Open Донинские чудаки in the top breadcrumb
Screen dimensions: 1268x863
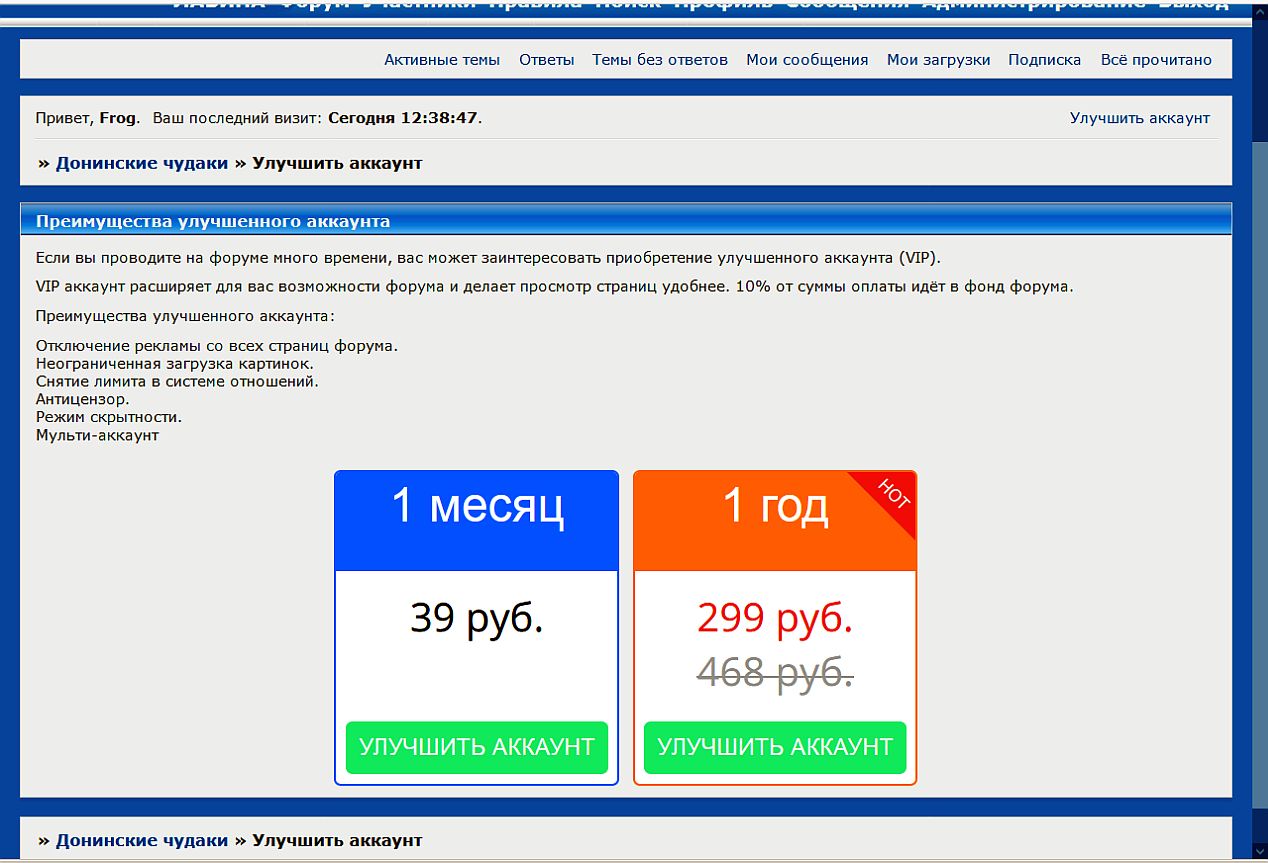click(x=142, y=163)
